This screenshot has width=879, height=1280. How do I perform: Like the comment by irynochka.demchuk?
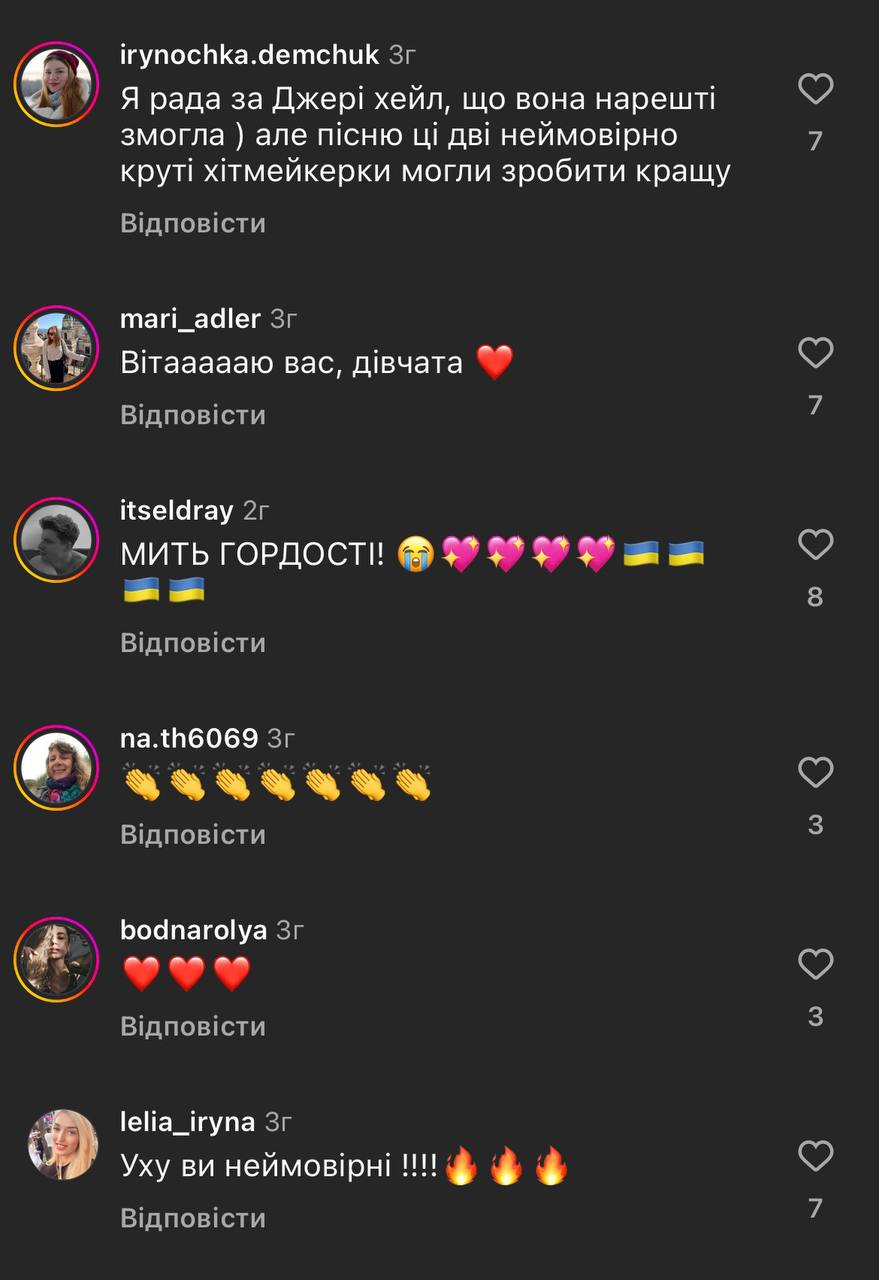[816, 89]
